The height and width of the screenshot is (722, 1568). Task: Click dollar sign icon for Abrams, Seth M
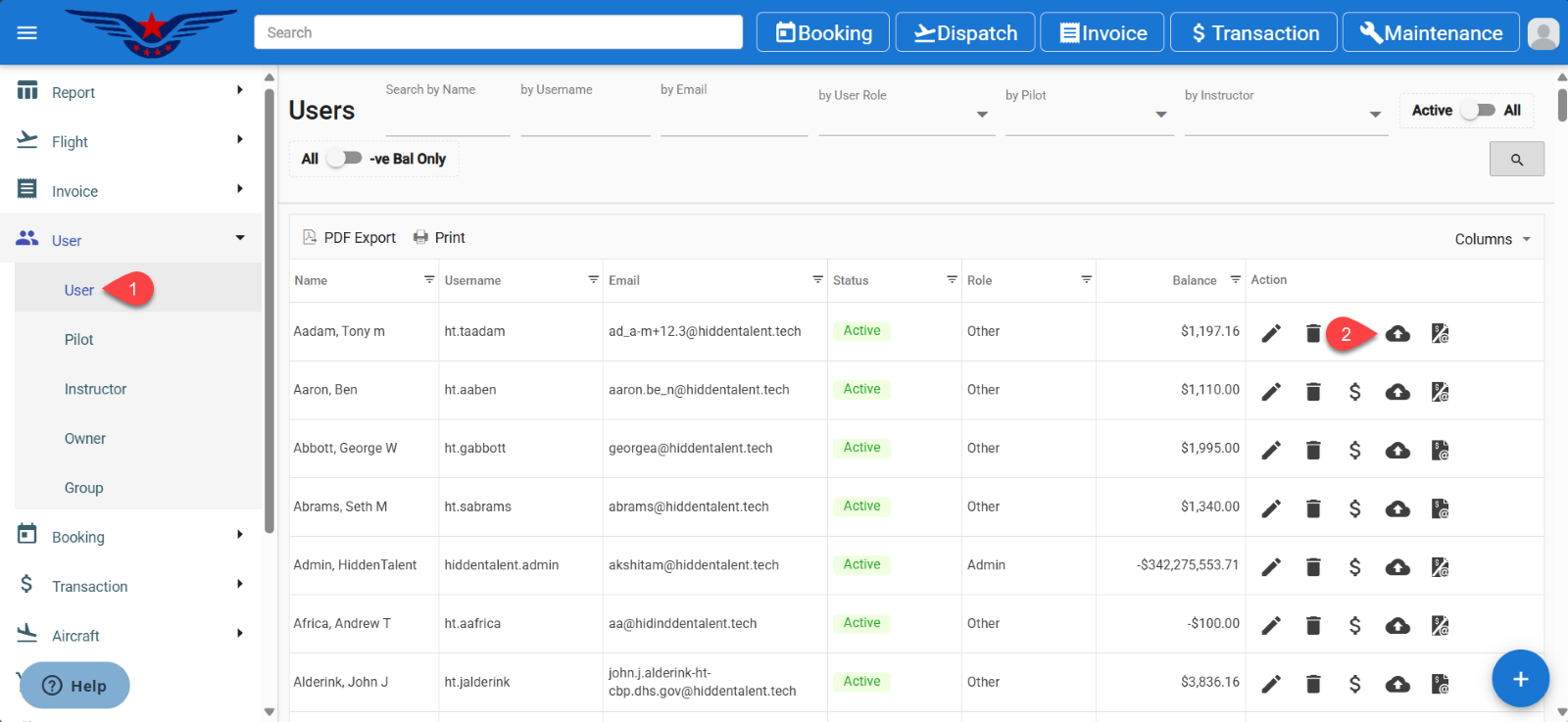(1354, 508)
